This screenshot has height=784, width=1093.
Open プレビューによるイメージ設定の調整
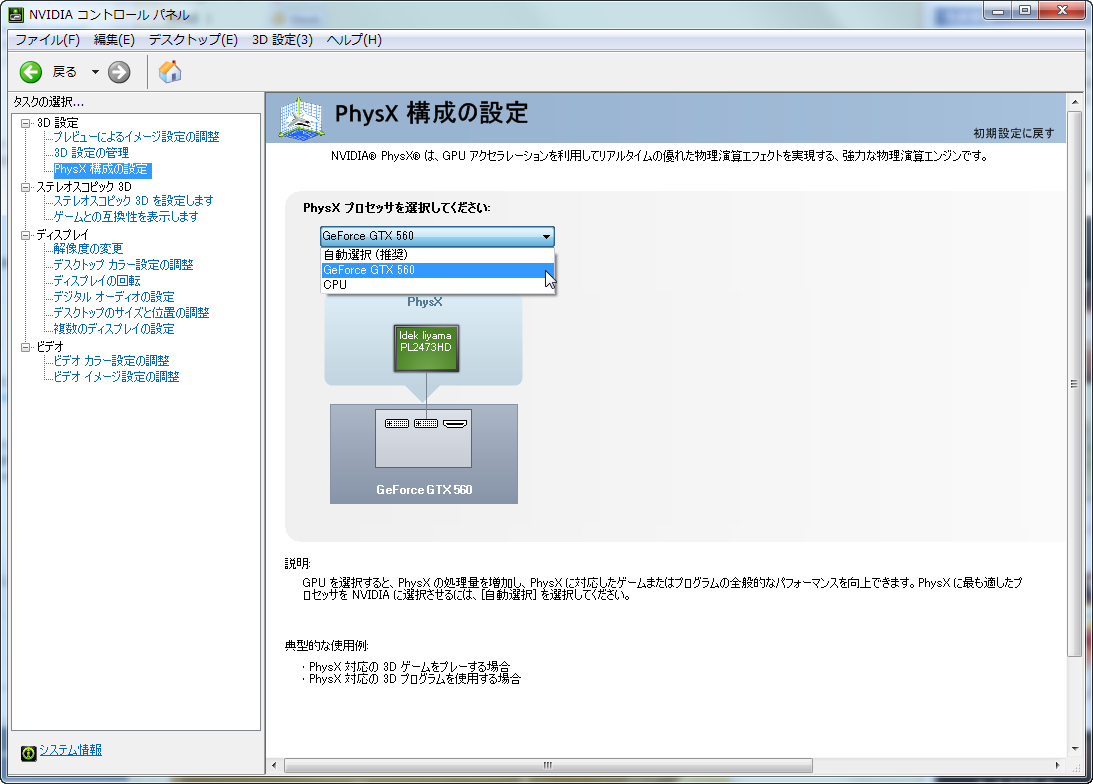137,137
